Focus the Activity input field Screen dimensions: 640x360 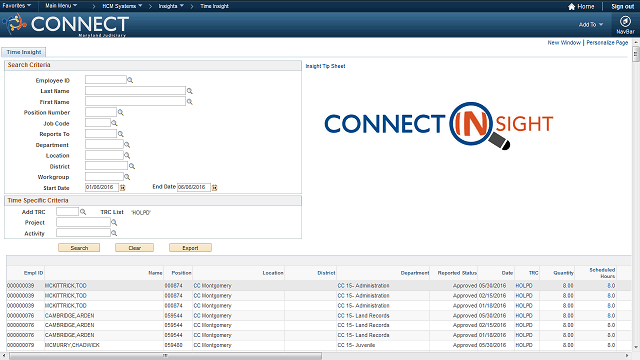(83, 233)
